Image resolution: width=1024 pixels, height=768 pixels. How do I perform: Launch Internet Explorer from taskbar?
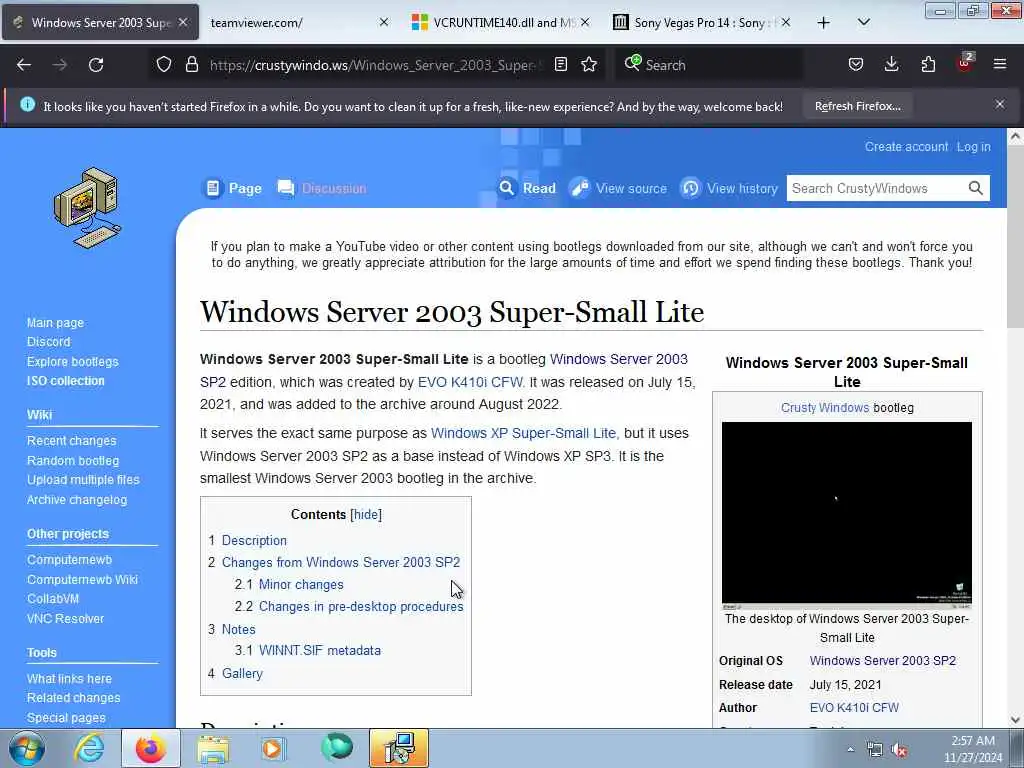(x=89, y=748)
